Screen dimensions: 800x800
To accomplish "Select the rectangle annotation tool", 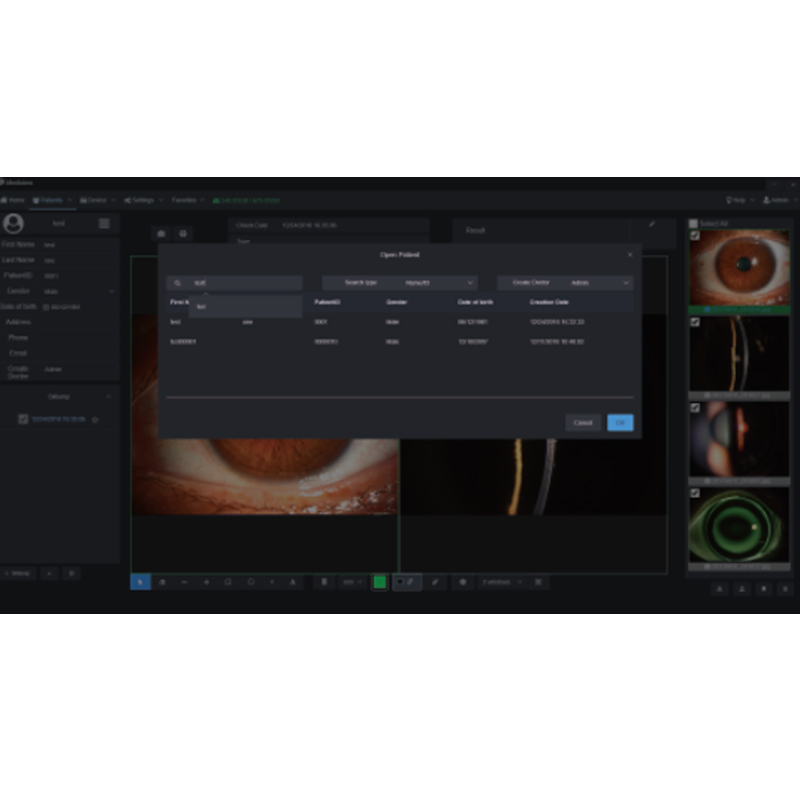I will [228, 581].
